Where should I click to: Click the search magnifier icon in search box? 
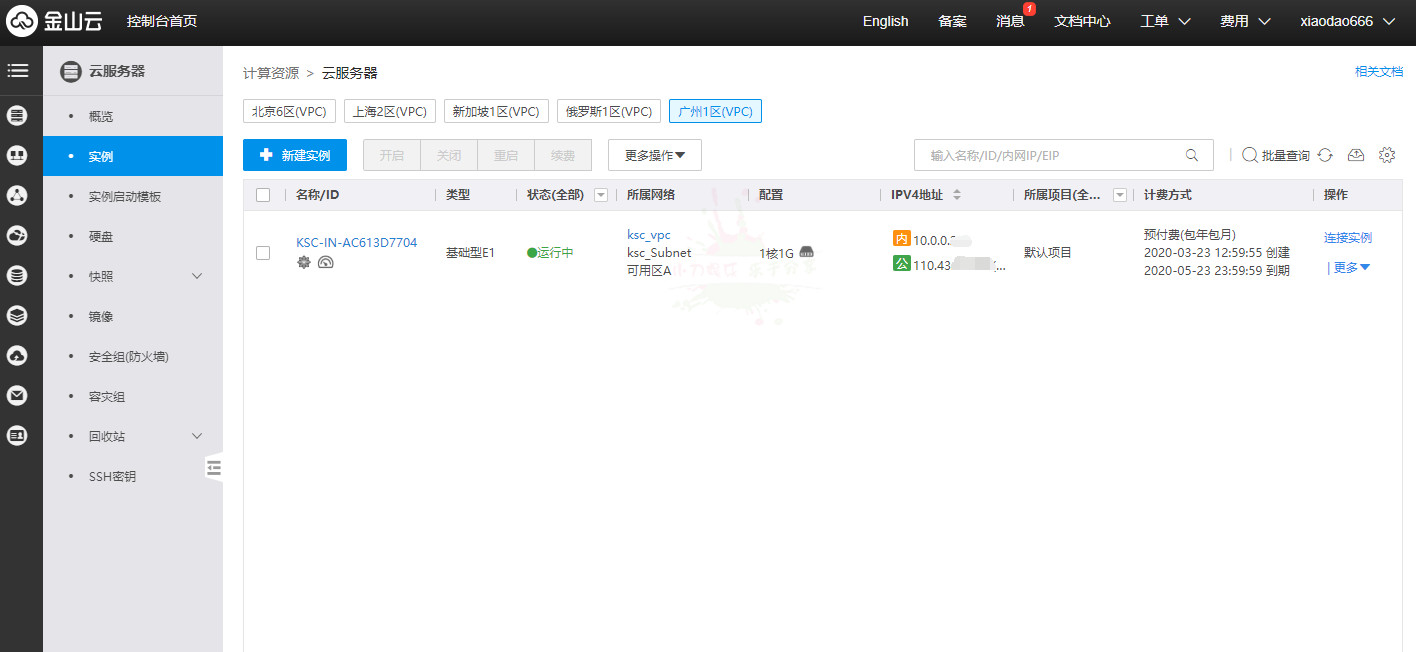point(1191,155)
